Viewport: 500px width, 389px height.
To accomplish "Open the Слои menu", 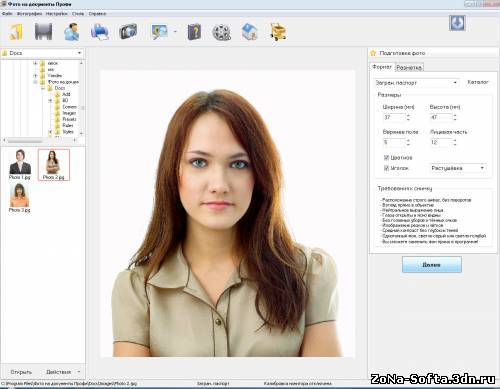I will 78,14.
